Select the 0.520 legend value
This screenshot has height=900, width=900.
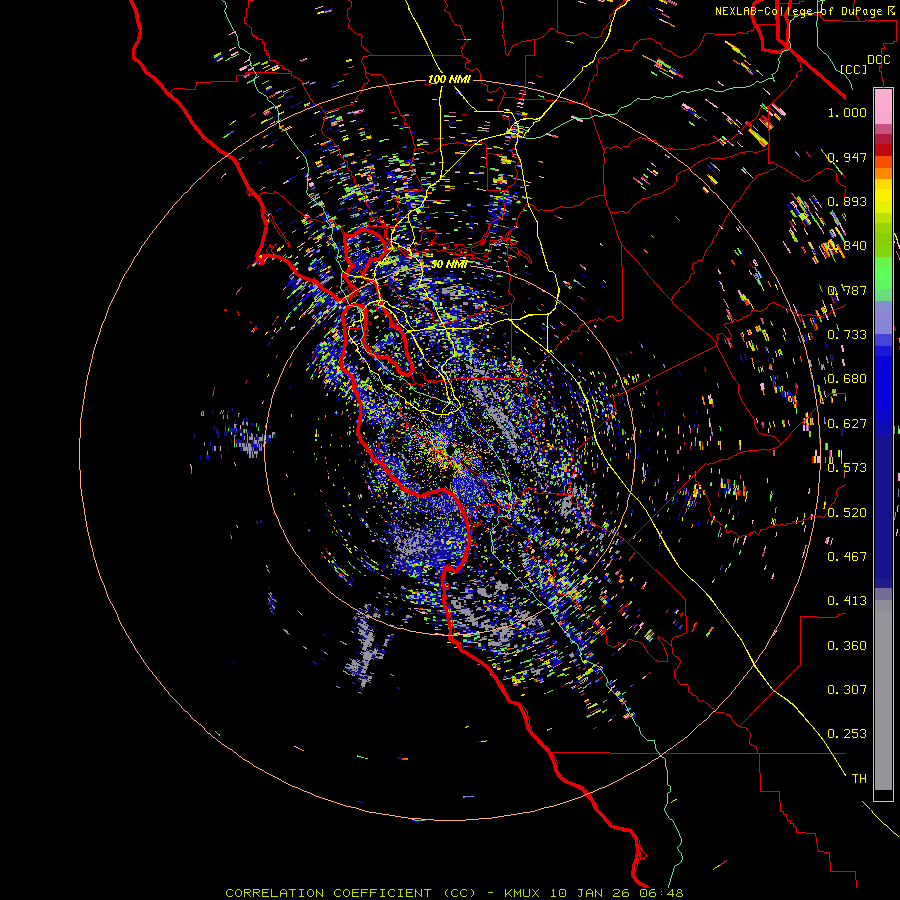(x=847, y=513)
